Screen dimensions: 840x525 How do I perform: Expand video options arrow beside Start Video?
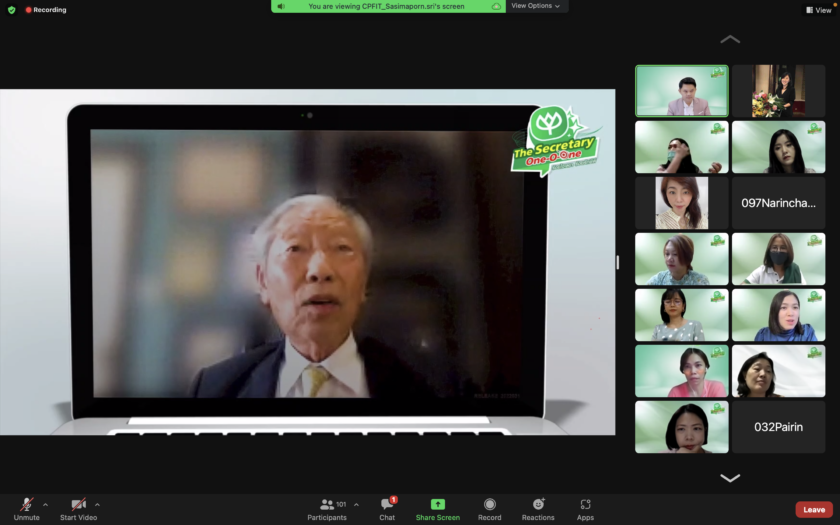tap(97, 504)
